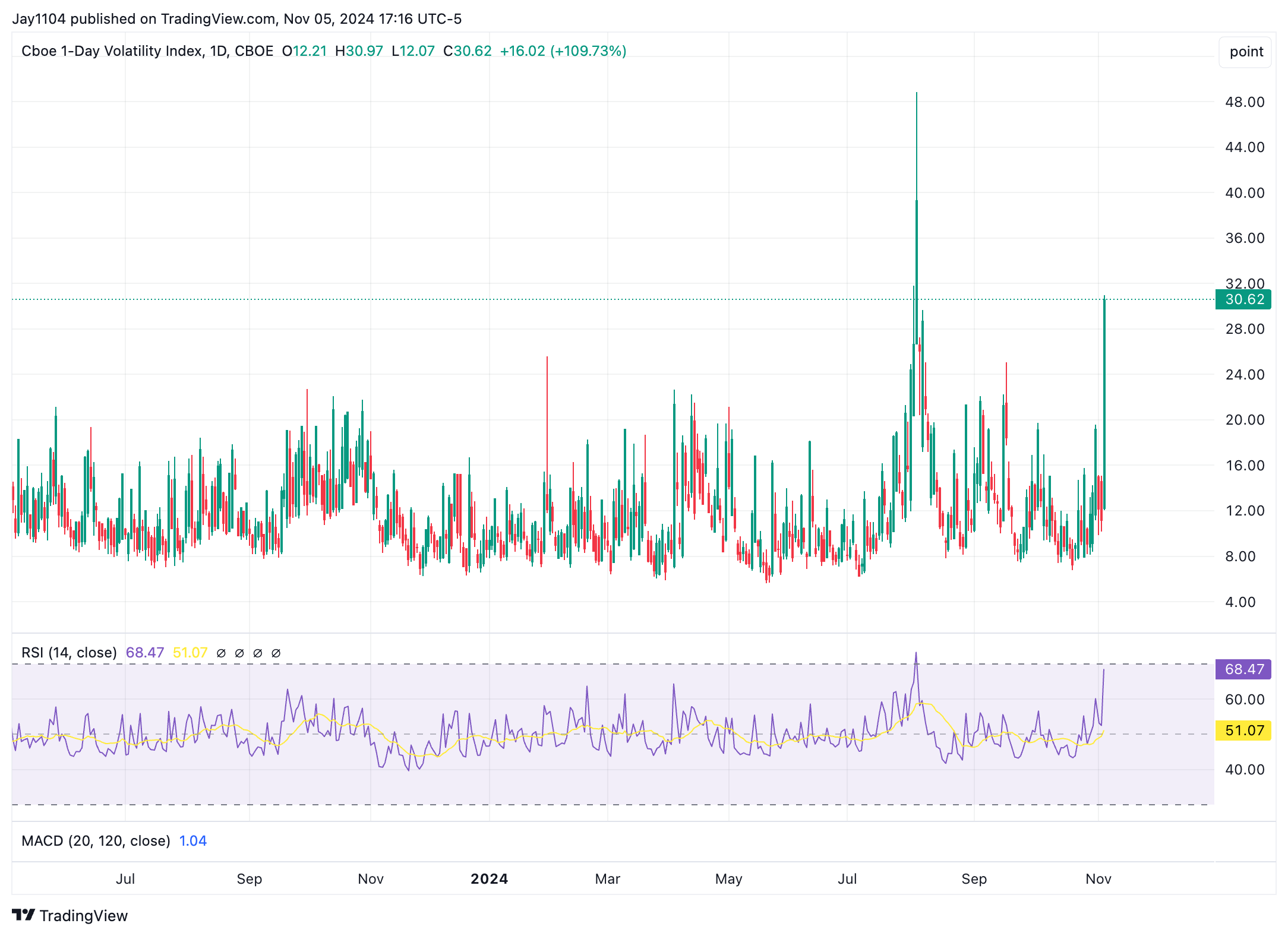Click the first 'Jul' label on time axis
The width and height of the screenshot is (1288, 936).
(125, 879)
